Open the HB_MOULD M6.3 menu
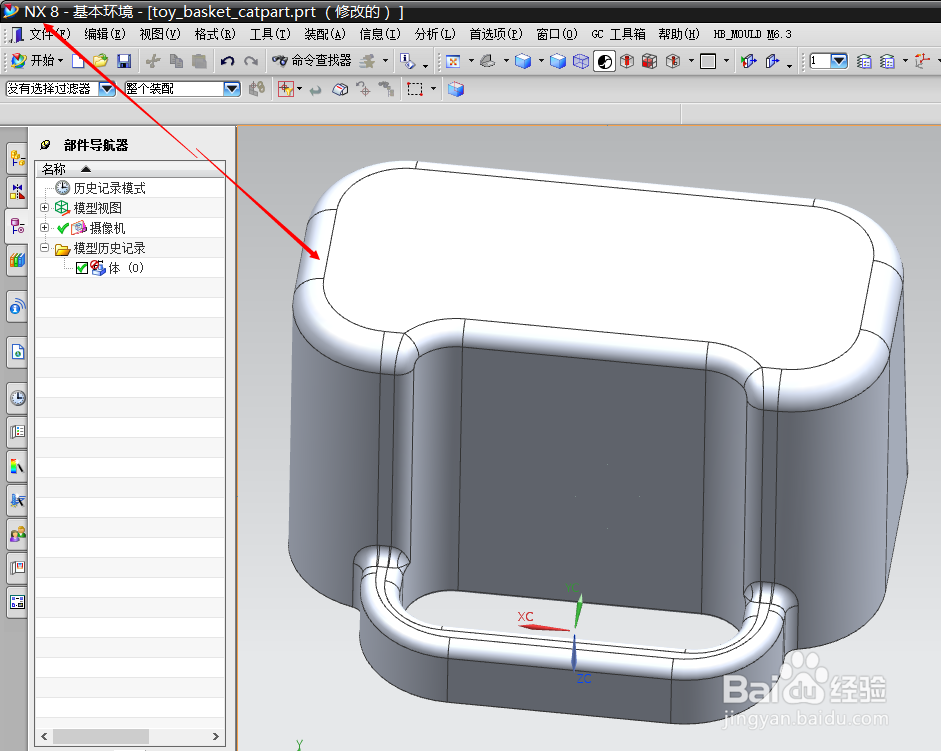This screenshot has height=751, width=941. click(x=752, y=34)
